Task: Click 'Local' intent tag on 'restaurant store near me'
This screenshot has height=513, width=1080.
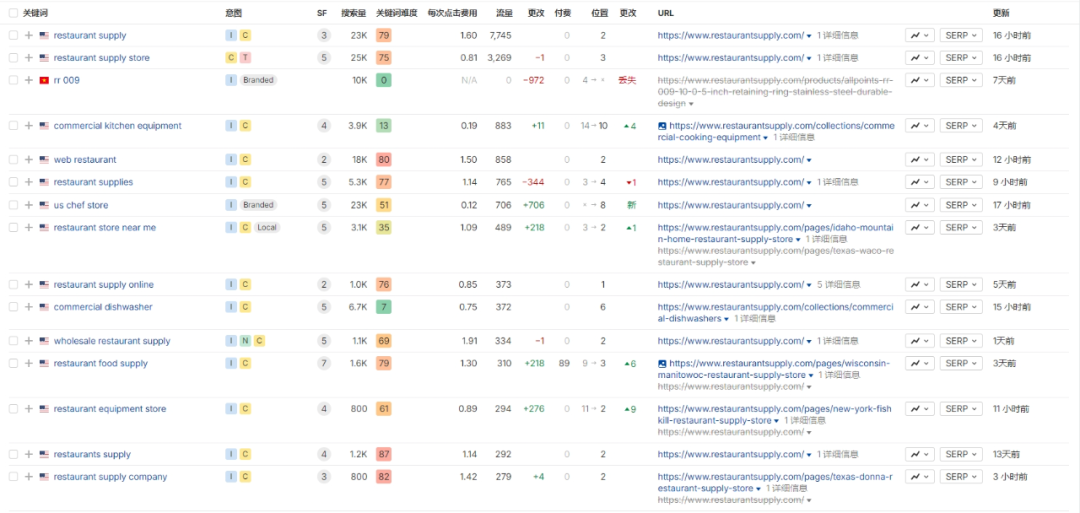Action: (x=267, y=228)
